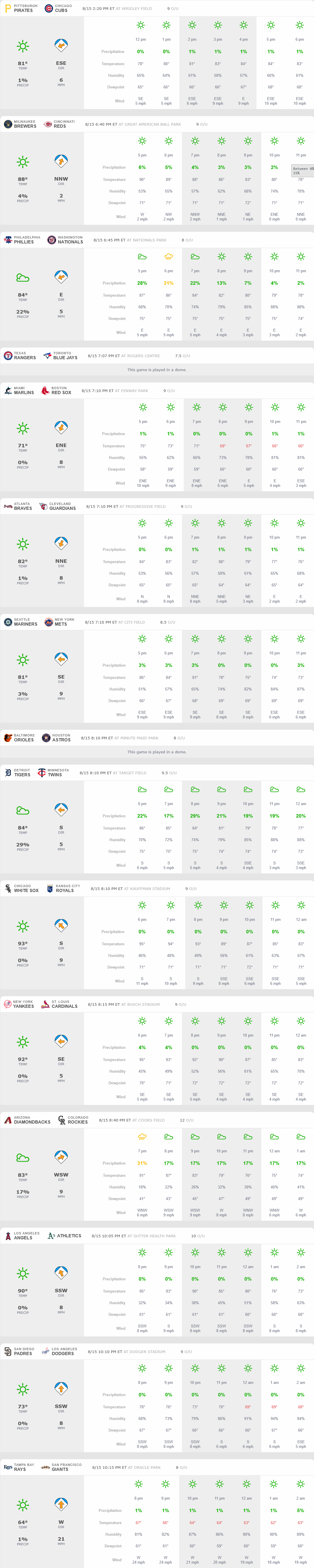Click the Seattle Mariners team logo
This screenshot has height=1568, width=314.
(x=8, y=622)
